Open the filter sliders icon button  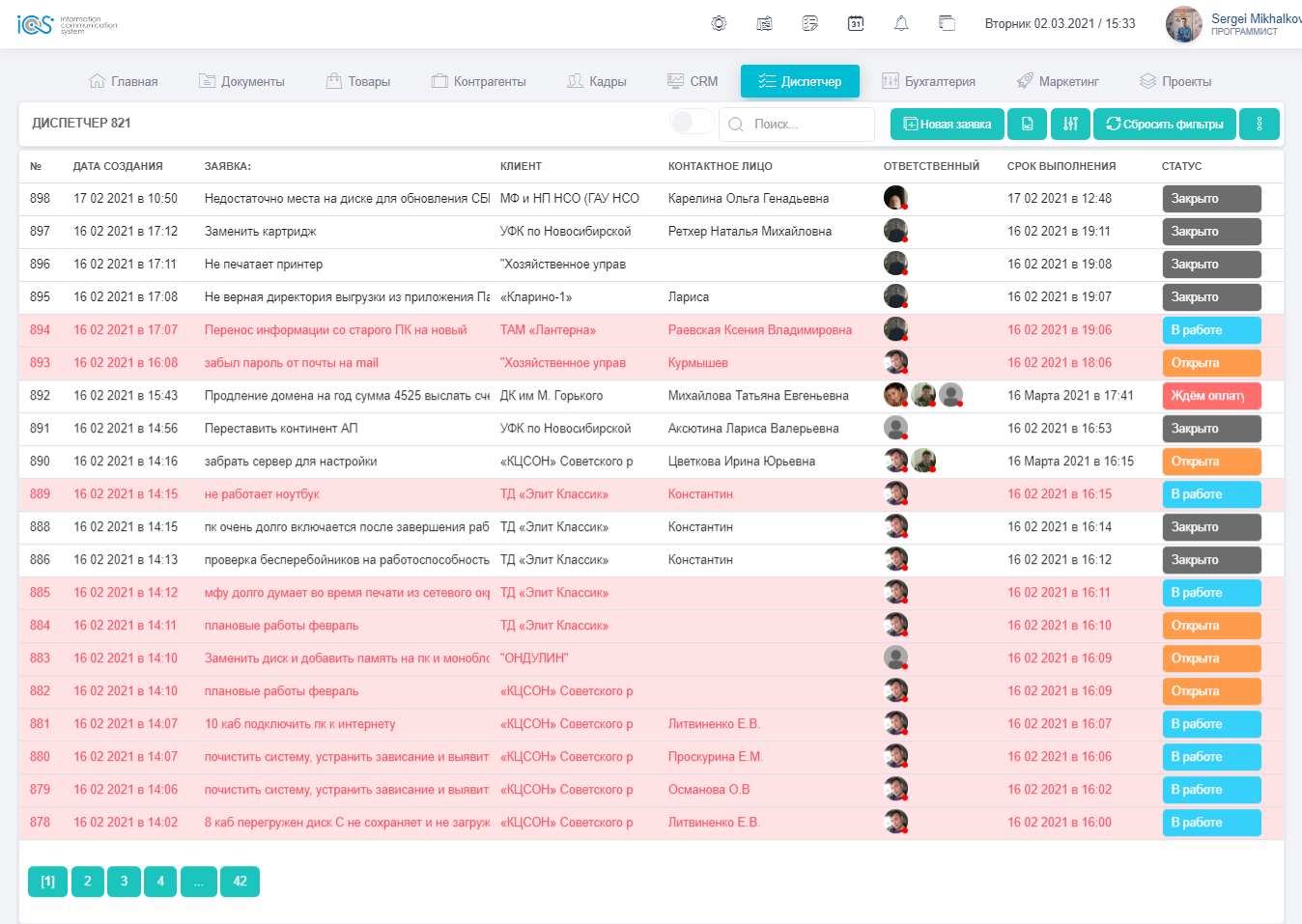click(x=1070, y=124)
